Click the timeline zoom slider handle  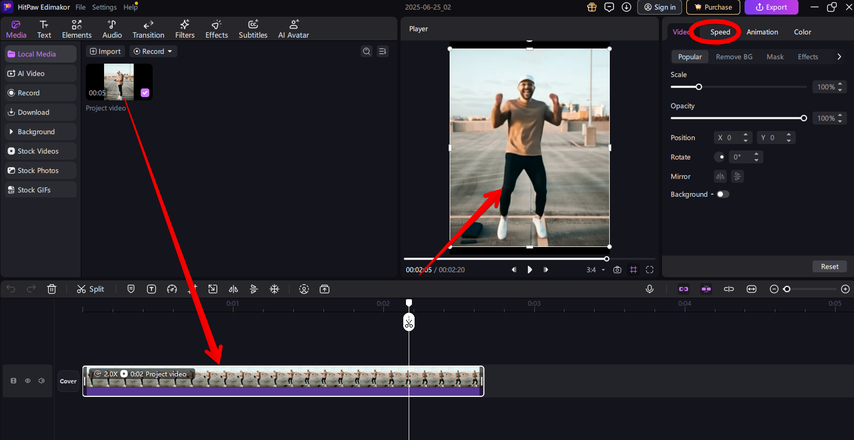pyautogui.click(x=786, y=289)
